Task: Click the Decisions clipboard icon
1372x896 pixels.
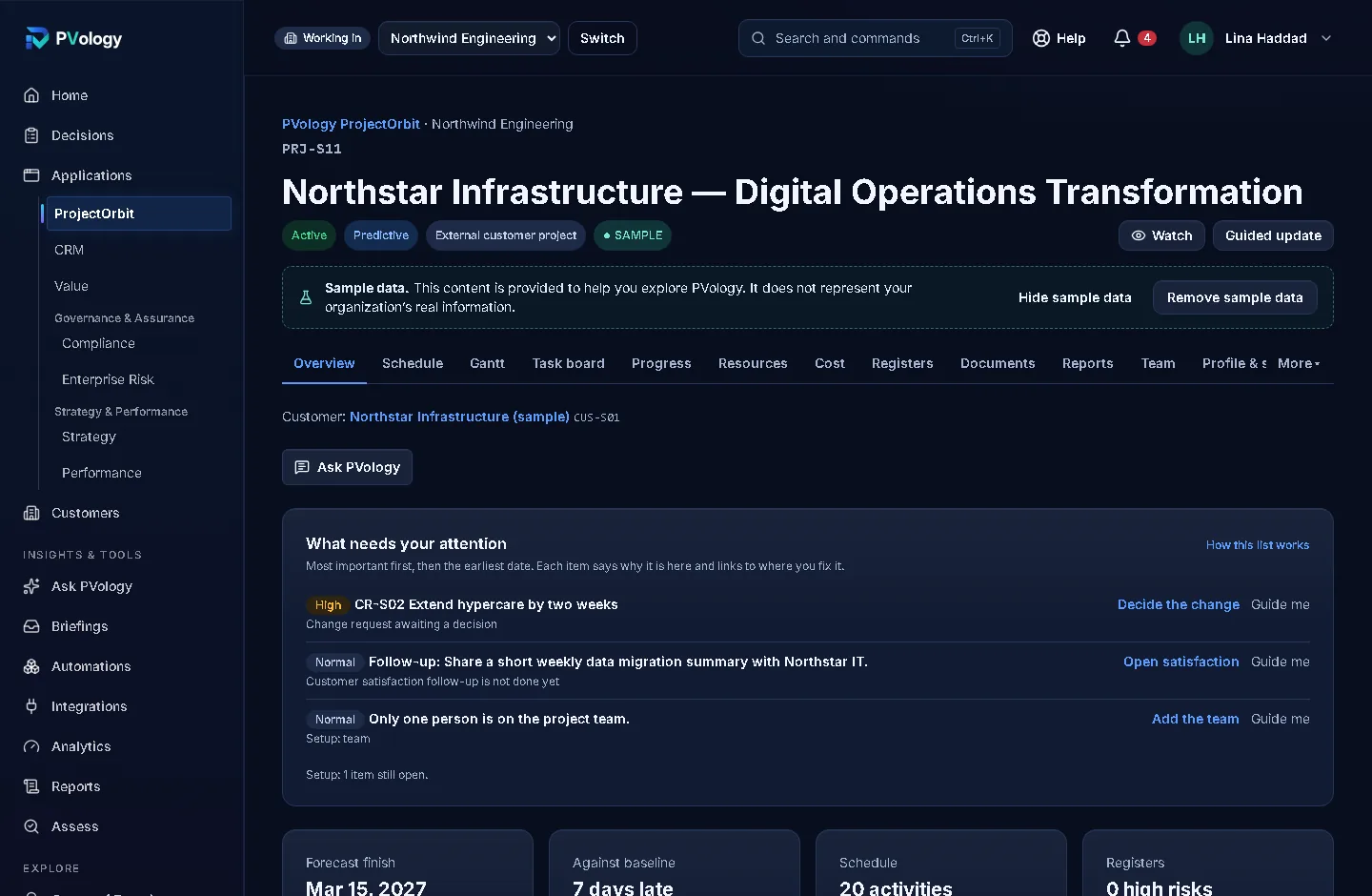Action: click(31, 135)
